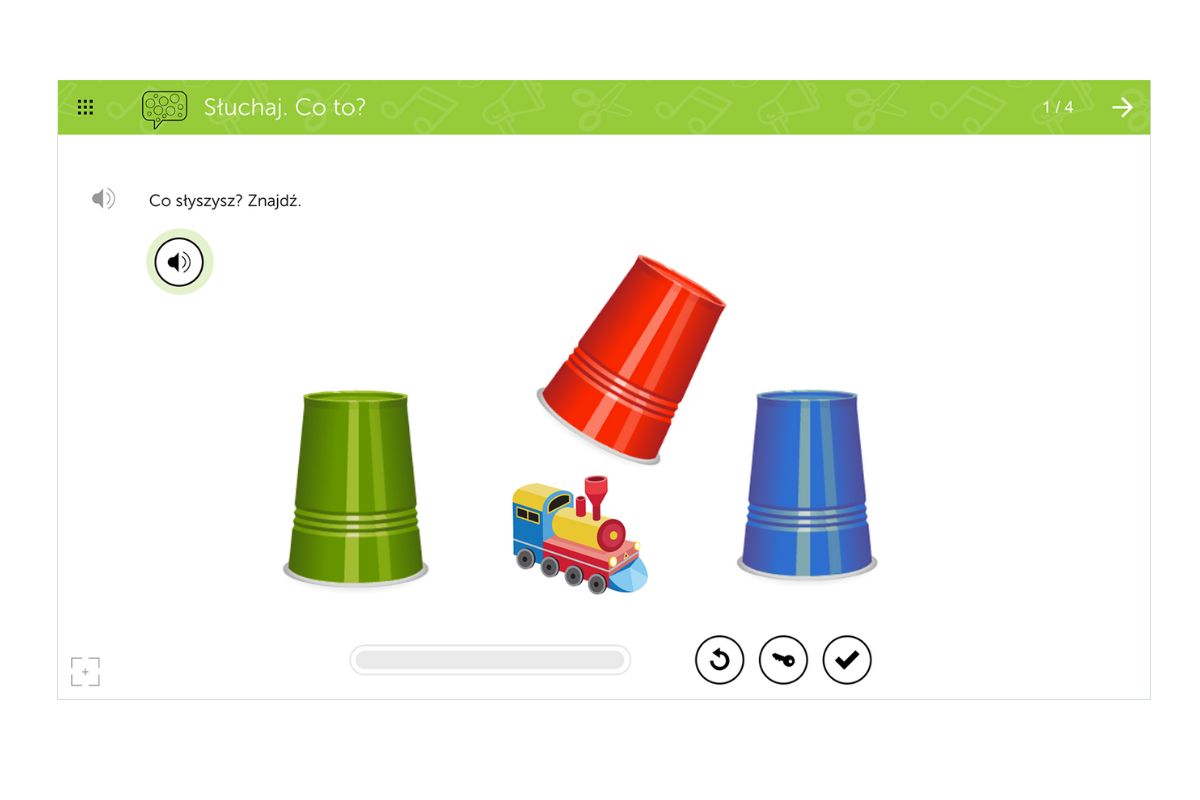Check answer using the checkmark button
The image size is (1200, 800).
click(x=847, y=660)
